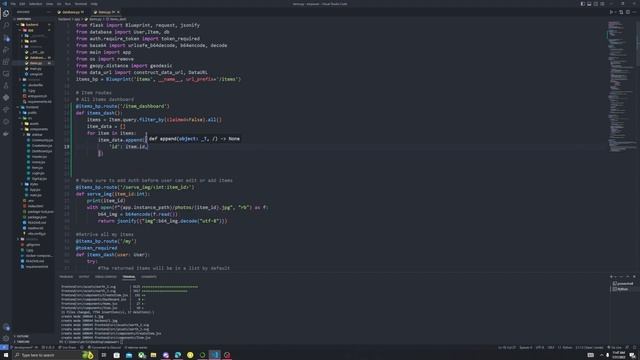Viewport: 640px width, 360px height.
Task: Click the red circle app in taskbar
Action: point(227,355)
